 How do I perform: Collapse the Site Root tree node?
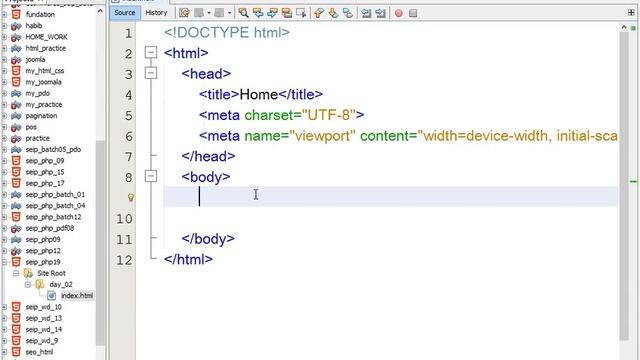(16, 273)
